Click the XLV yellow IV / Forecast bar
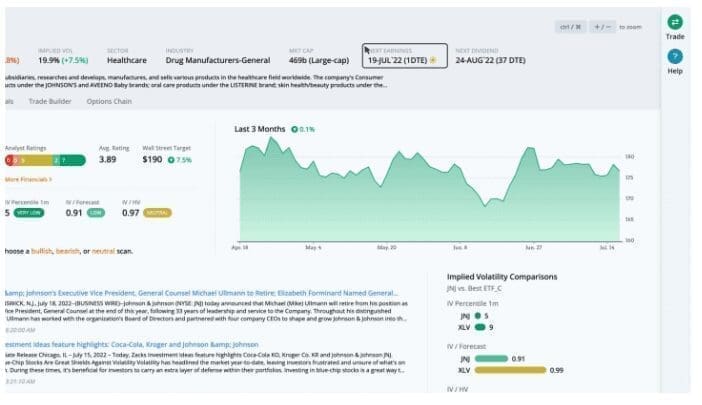 click(510, 369)
